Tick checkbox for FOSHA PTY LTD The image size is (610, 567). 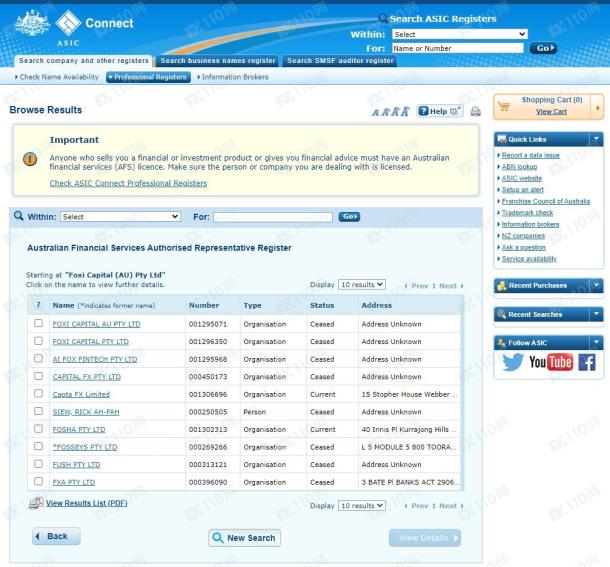click(39, 428)
